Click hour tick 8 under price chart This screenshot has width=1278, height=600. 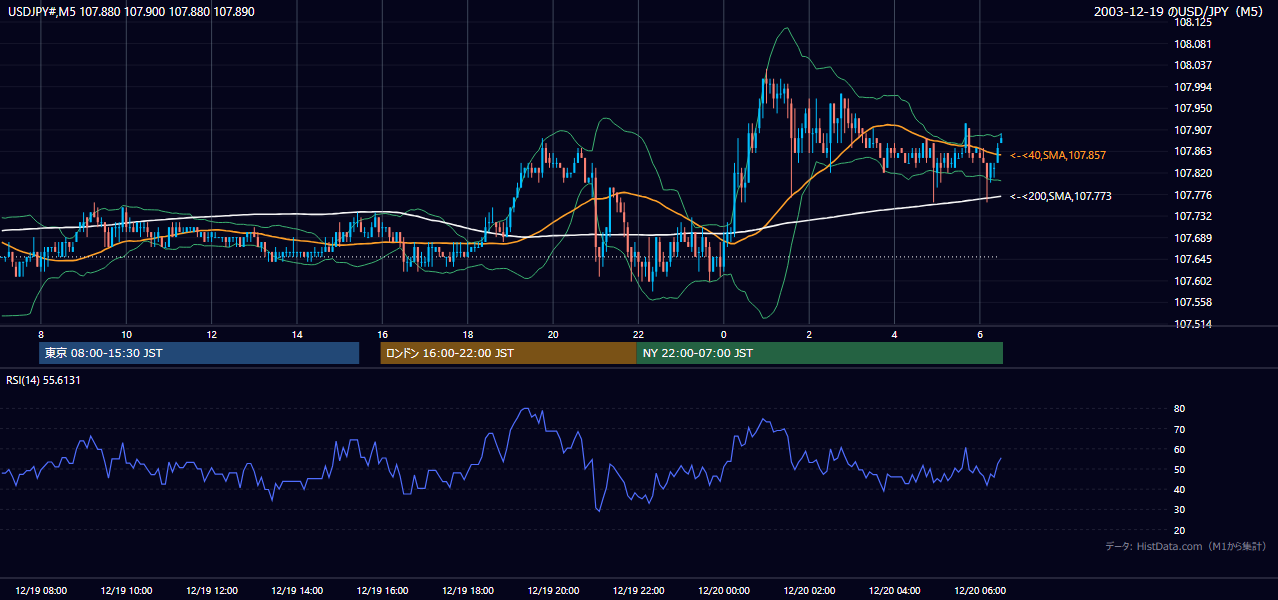point(41,334)
